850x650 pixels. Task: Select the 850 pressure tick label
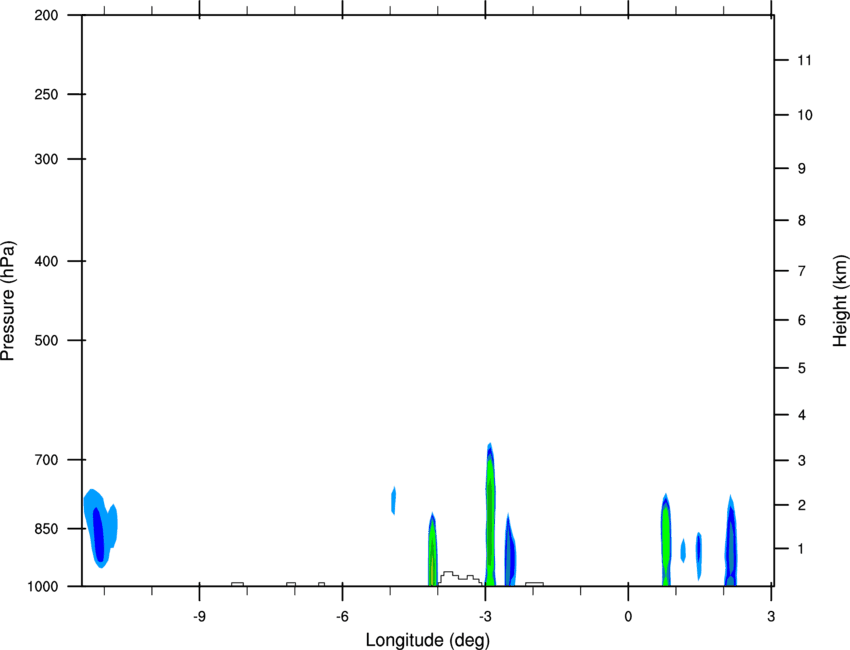[46, 529]
